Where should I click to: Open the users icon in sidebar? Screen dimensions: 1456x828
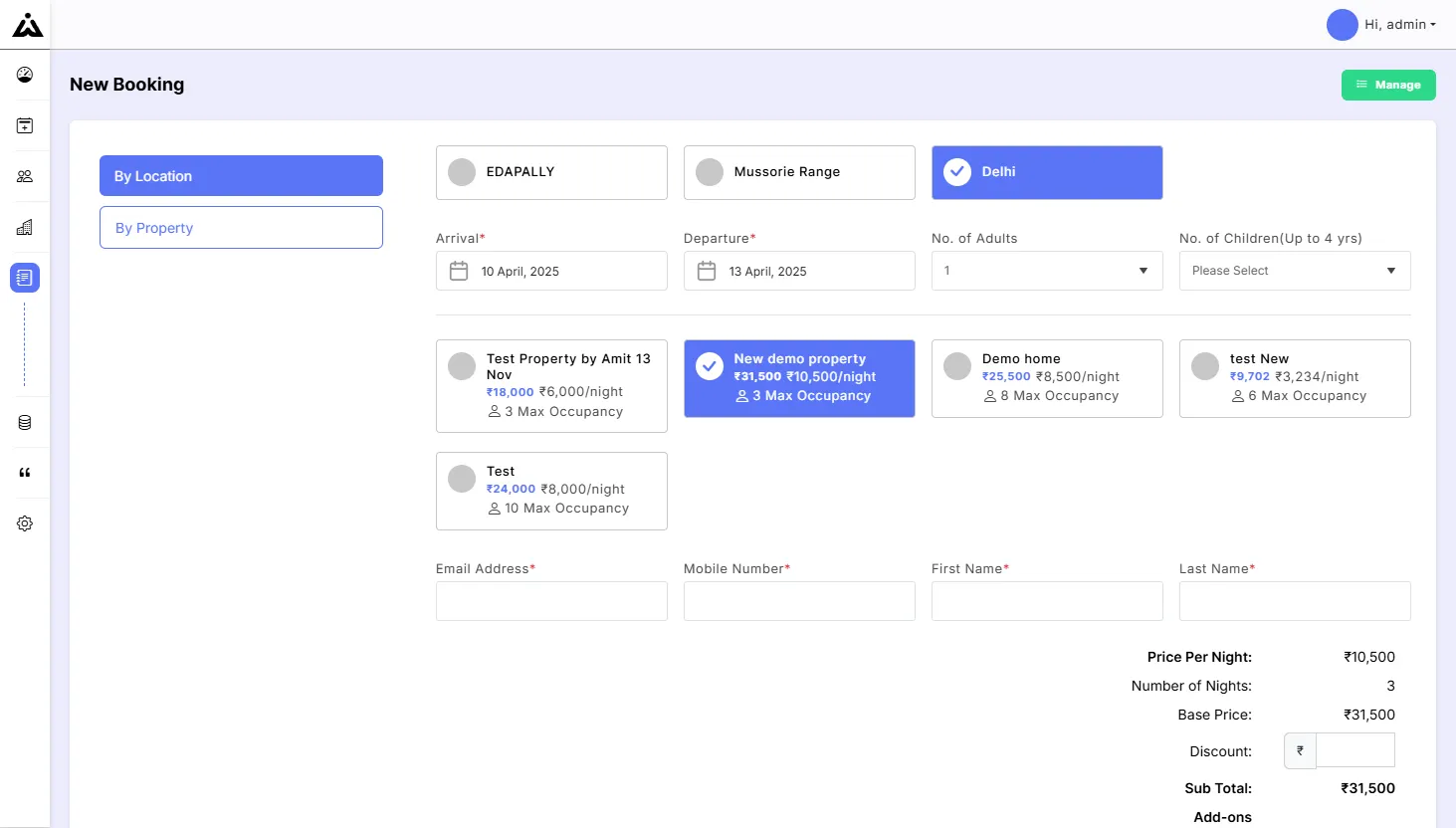tap(25, 176)
